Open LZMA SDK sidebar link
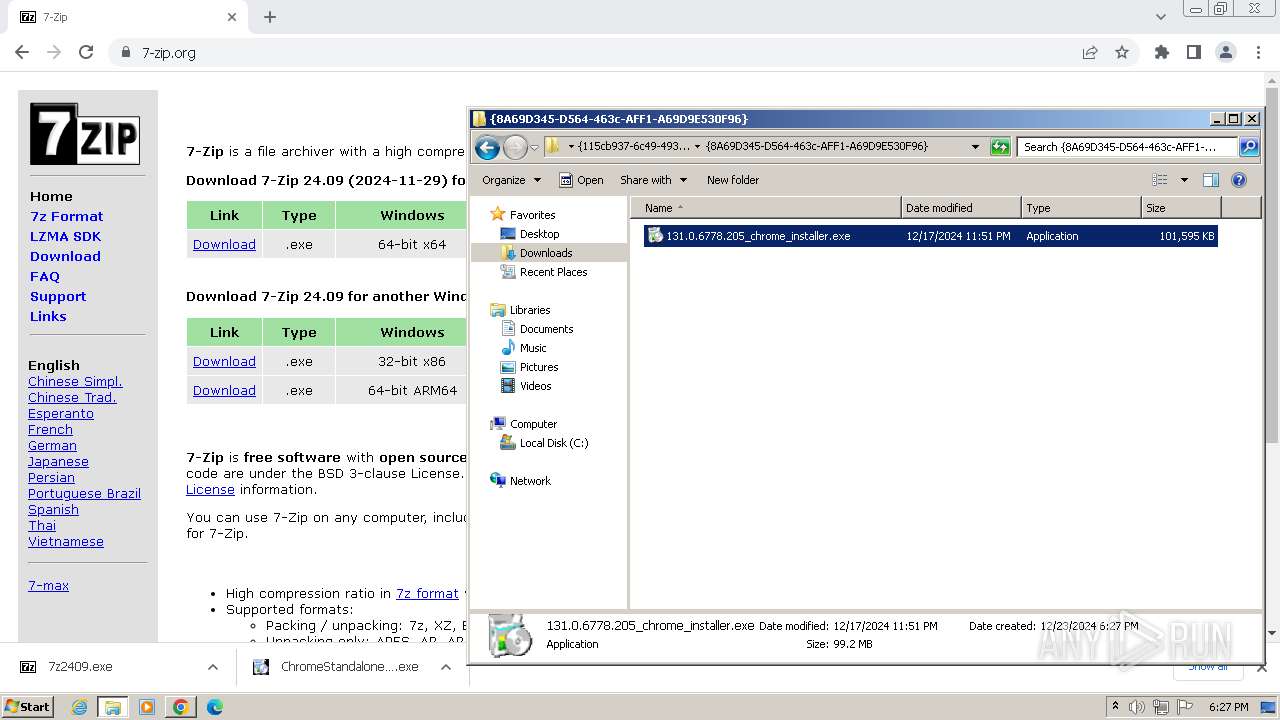Screen dimensions: 1280x720 (65, 236)
